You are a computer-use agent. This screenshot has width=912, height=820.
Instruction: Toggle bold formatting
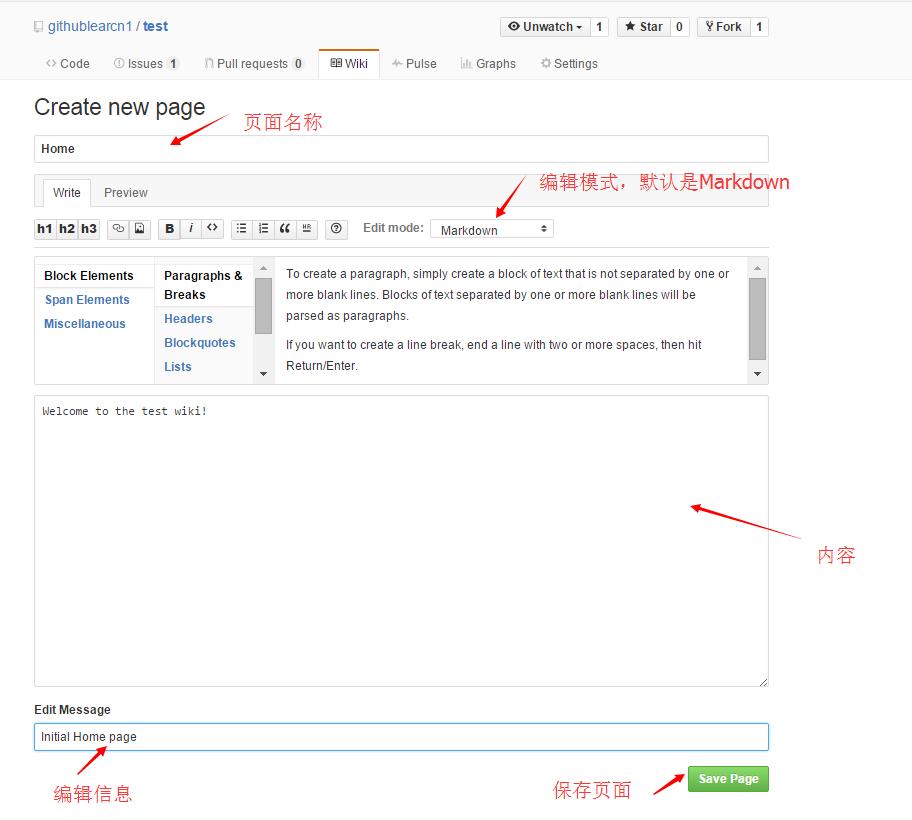click(x=169, y=228)
